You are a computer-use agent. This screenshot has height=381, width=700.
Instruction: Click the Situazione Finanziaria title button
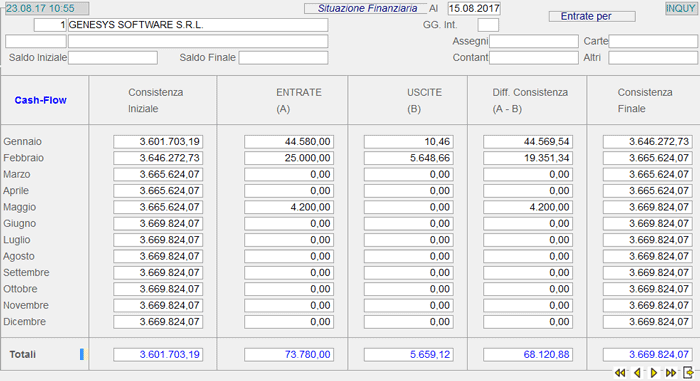365,8
